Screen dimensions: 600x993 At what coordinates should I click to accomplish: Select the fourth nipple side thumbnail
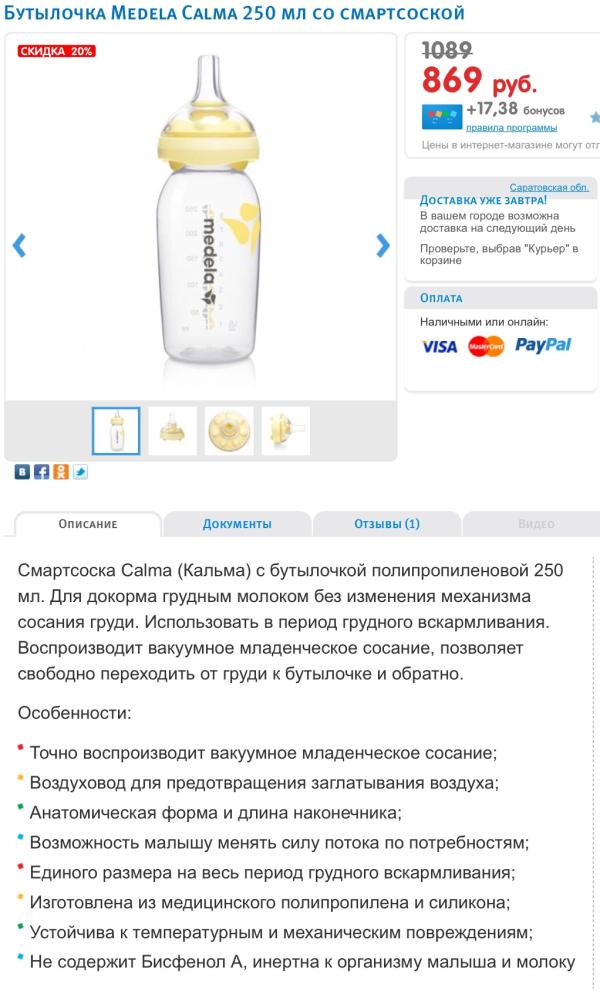point(286,431)
